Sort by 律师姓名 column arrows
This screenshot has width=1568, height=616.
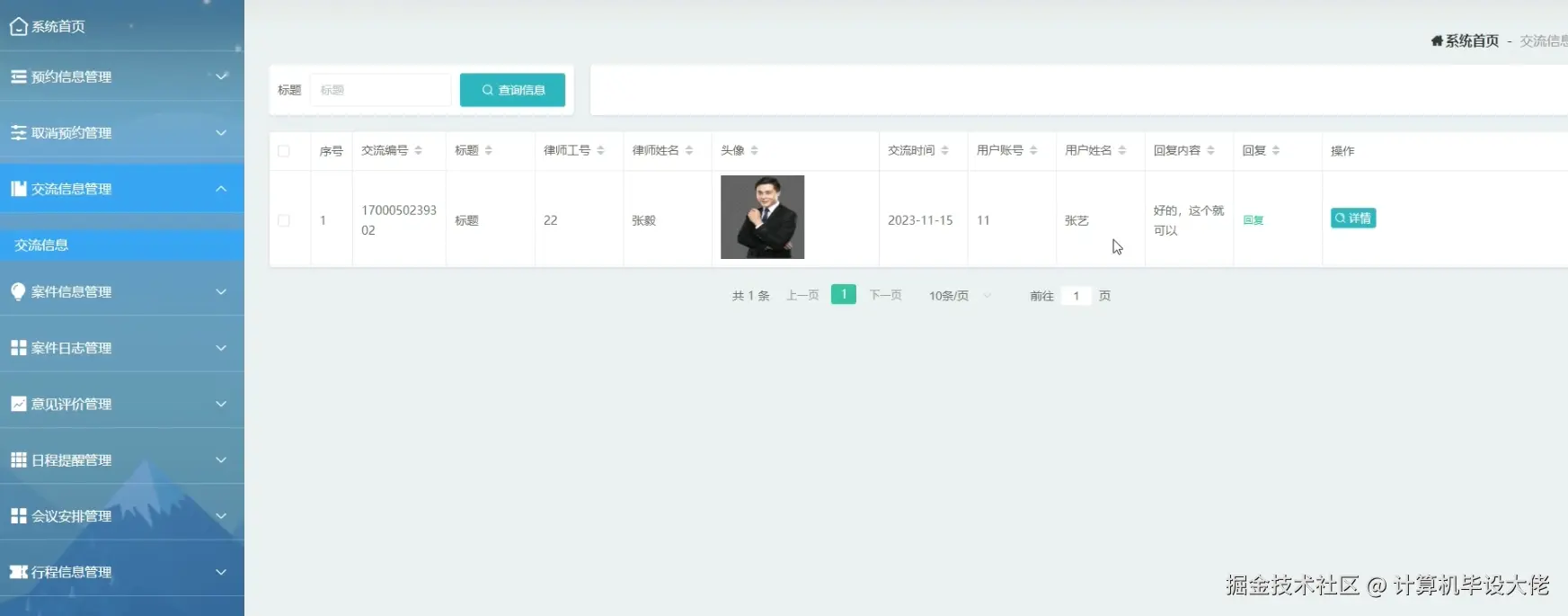[x=689, y=150]
